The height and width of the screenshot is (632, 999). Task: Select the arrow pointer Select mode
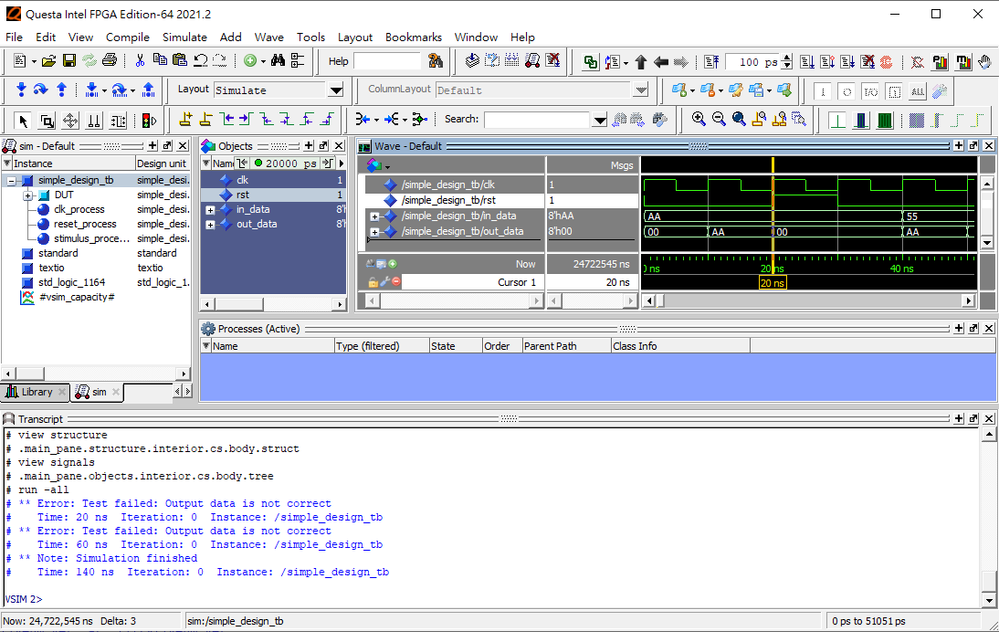(22, 120)
